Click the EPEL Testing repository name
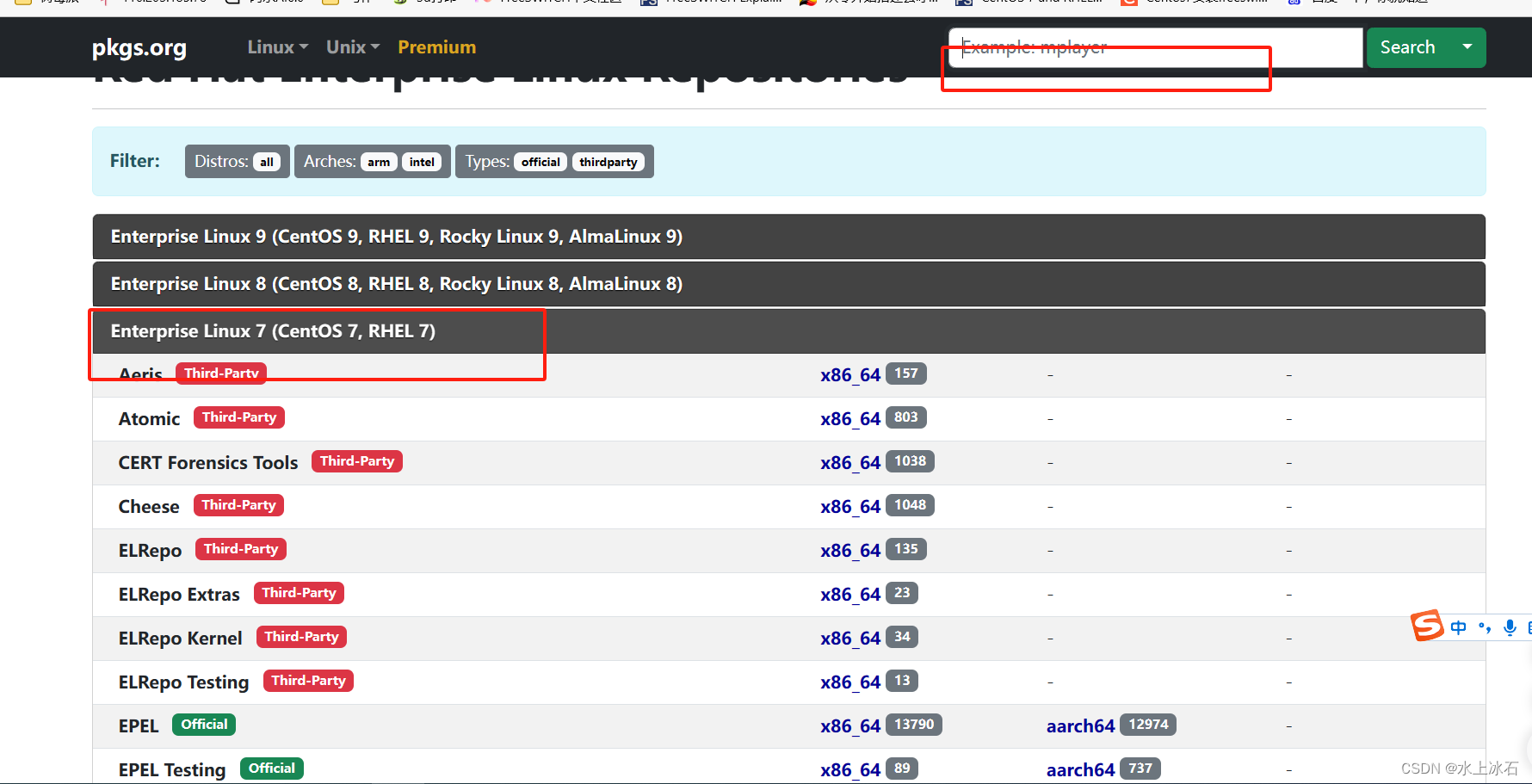Image resolution: width=1532 pixels, height=784 pixels. coord(172,770)
